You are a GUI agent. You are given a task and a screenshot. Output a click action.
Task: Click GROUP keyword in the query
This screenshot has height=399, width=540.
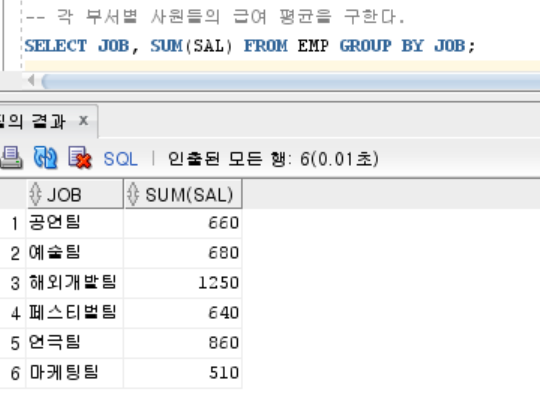pyautogui.click(x=365, y=46)
